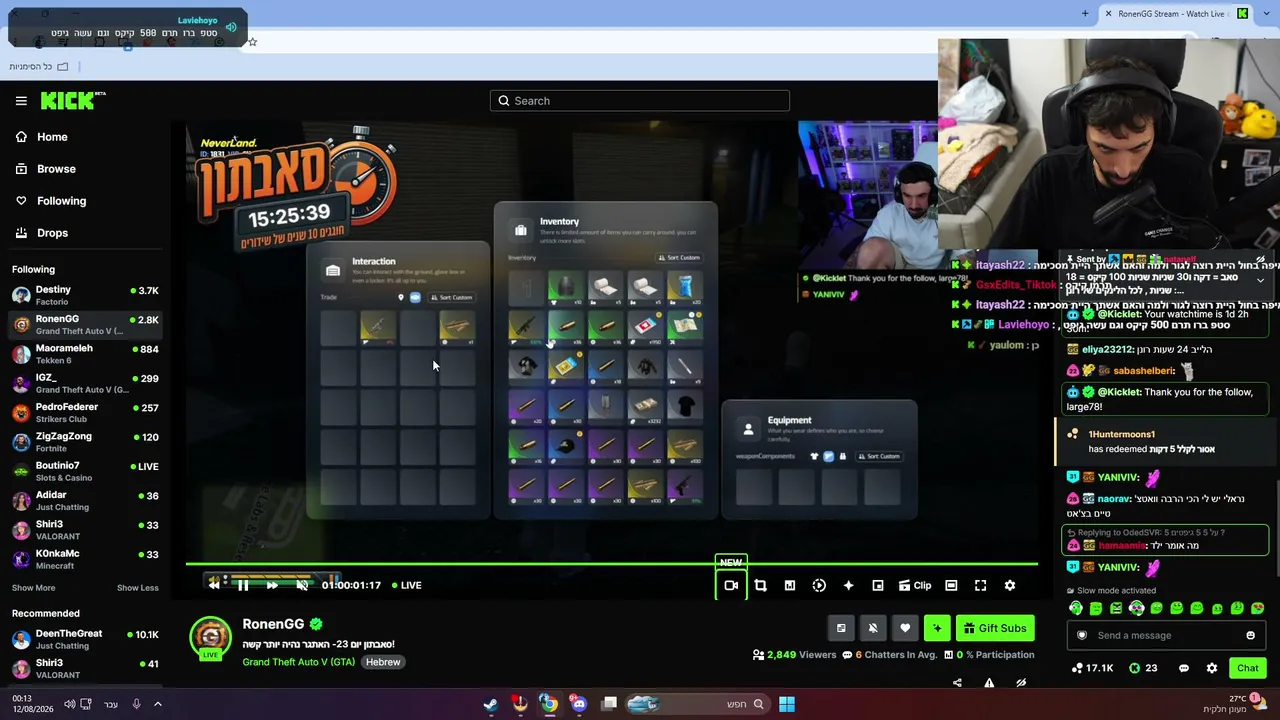
Task: Pause the live stream
Action: point(243,585)
